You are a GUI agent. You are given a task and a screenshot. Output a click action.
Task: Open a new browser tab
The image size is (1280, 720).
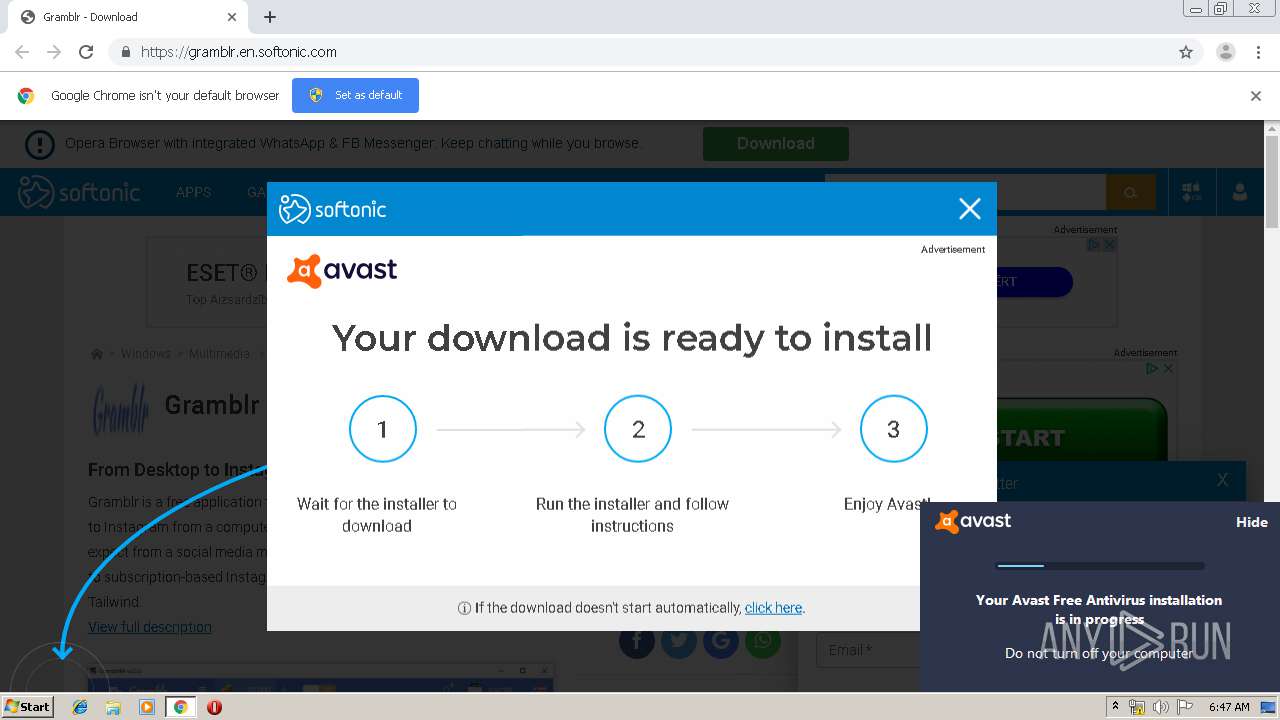pyautogui.click(x=270, y=17)
